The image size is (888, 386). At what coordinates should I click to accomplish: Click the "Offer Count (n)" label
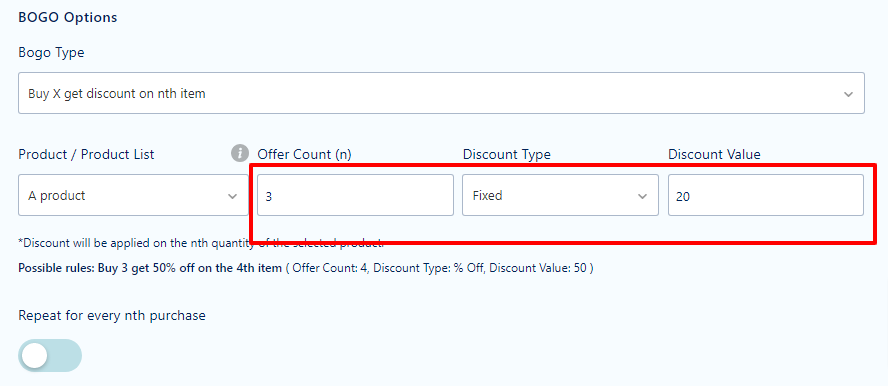point(305,154)
